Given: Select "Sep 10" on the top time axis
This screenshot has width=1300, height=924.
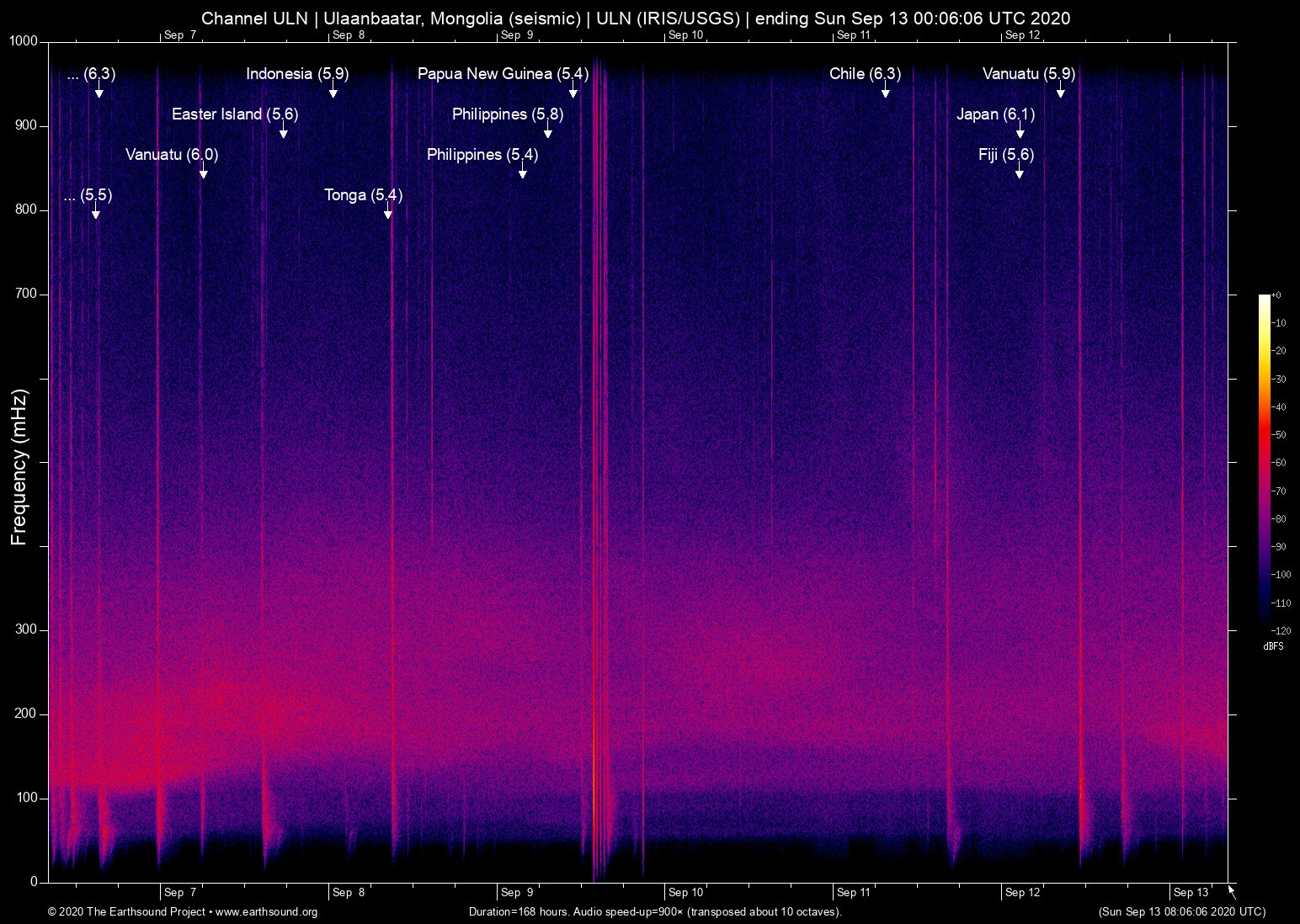Looking at the screenshot, I should tap(685, 35).
